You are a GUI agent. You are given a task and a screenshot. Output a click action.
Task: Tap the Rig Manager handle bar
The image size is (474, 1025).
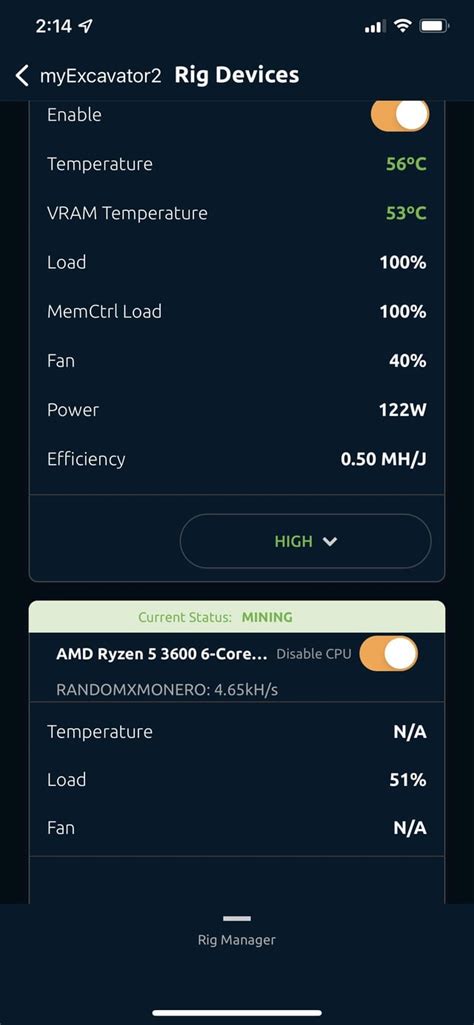pos(237,918)
